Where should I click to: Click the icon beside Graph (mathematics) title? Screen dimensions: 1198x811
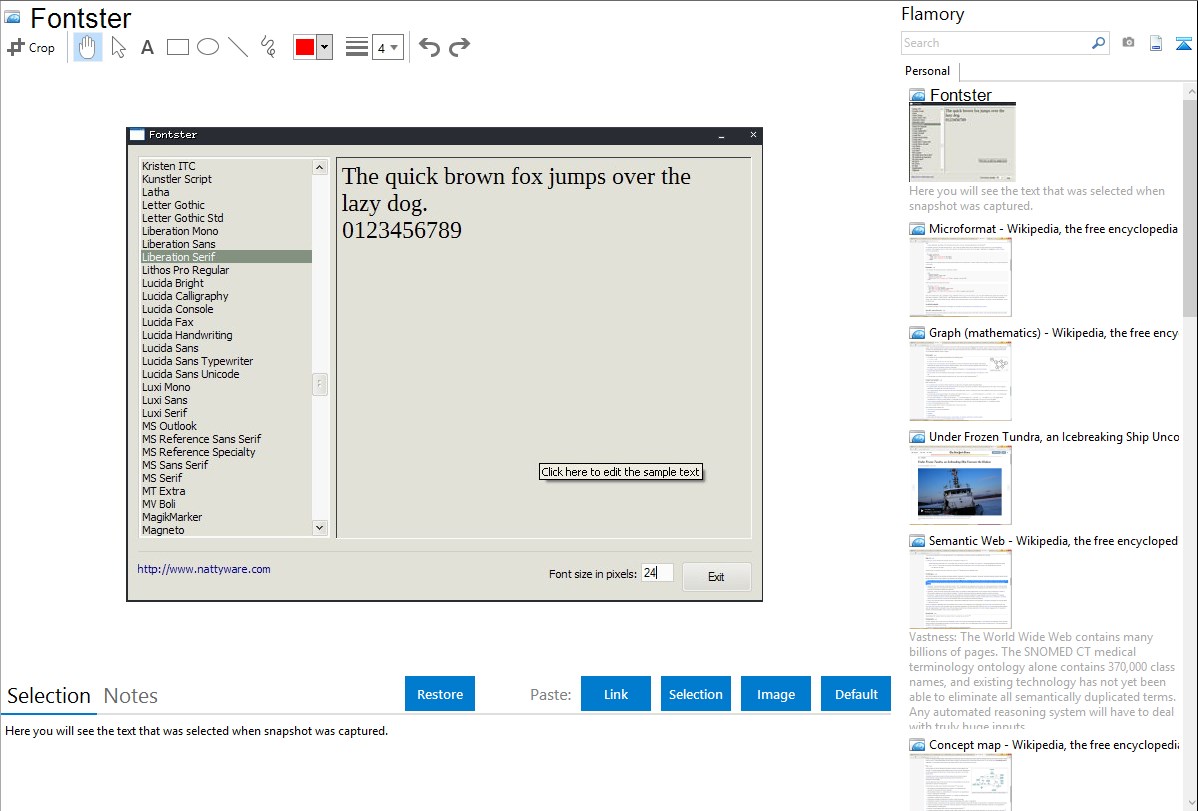click(917, 333)
